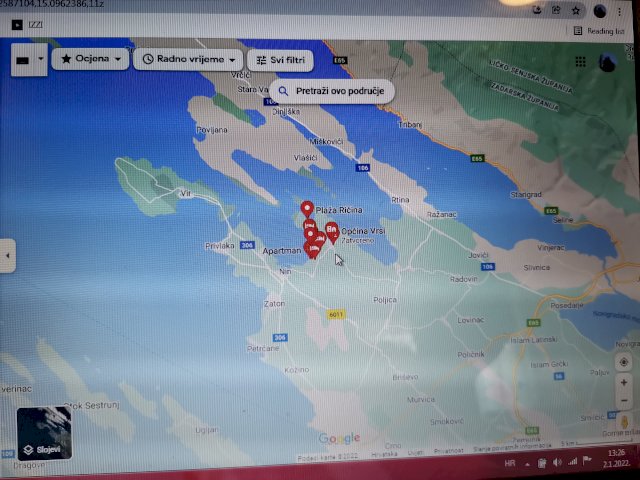This screenshot has height=480, width=640.
Task: Click the Privlaka town label
Action: click(x=220, y=246)
